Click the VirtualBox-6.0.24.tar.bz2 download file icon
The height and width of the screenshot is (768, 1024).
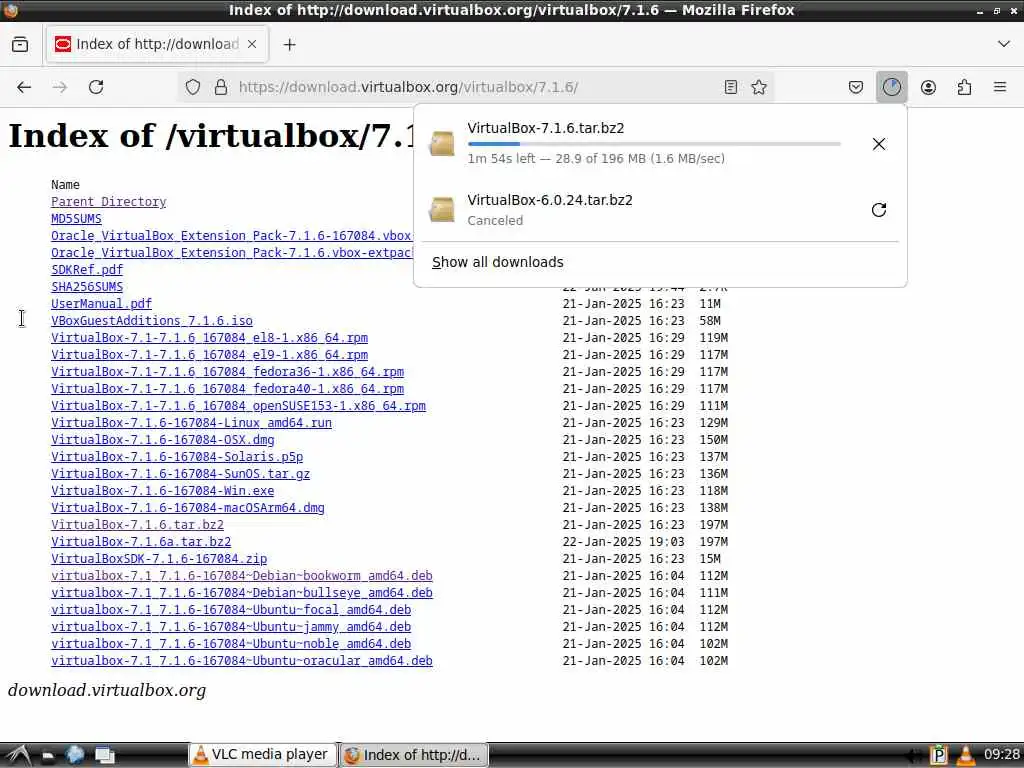click(x=442, y=209)
